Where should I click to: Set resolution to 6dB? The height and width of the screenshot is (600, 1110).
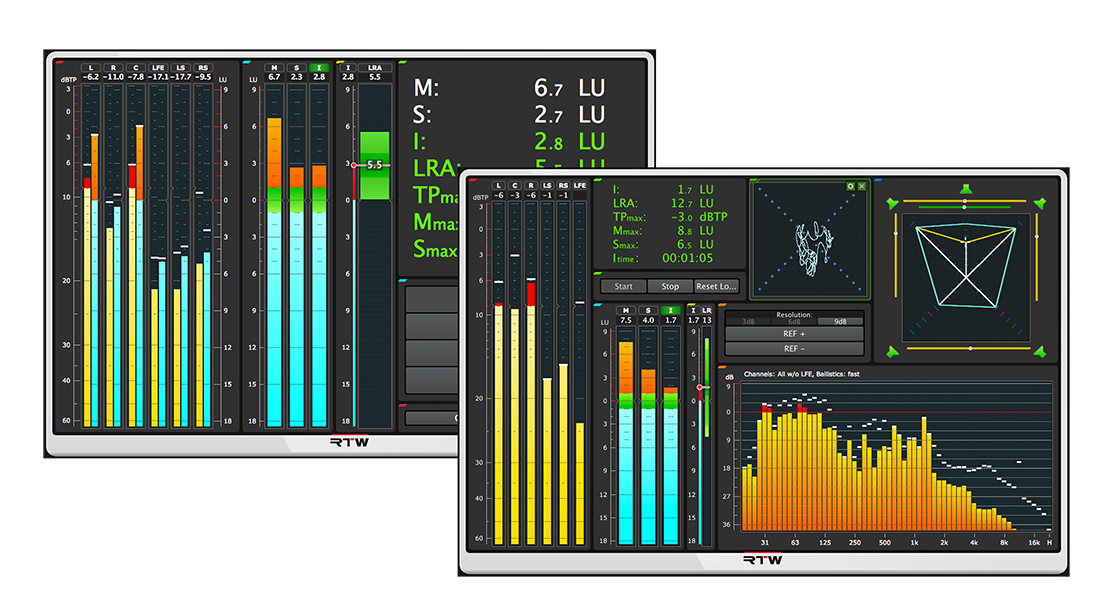pyautogui.click(x=794, y=321)
